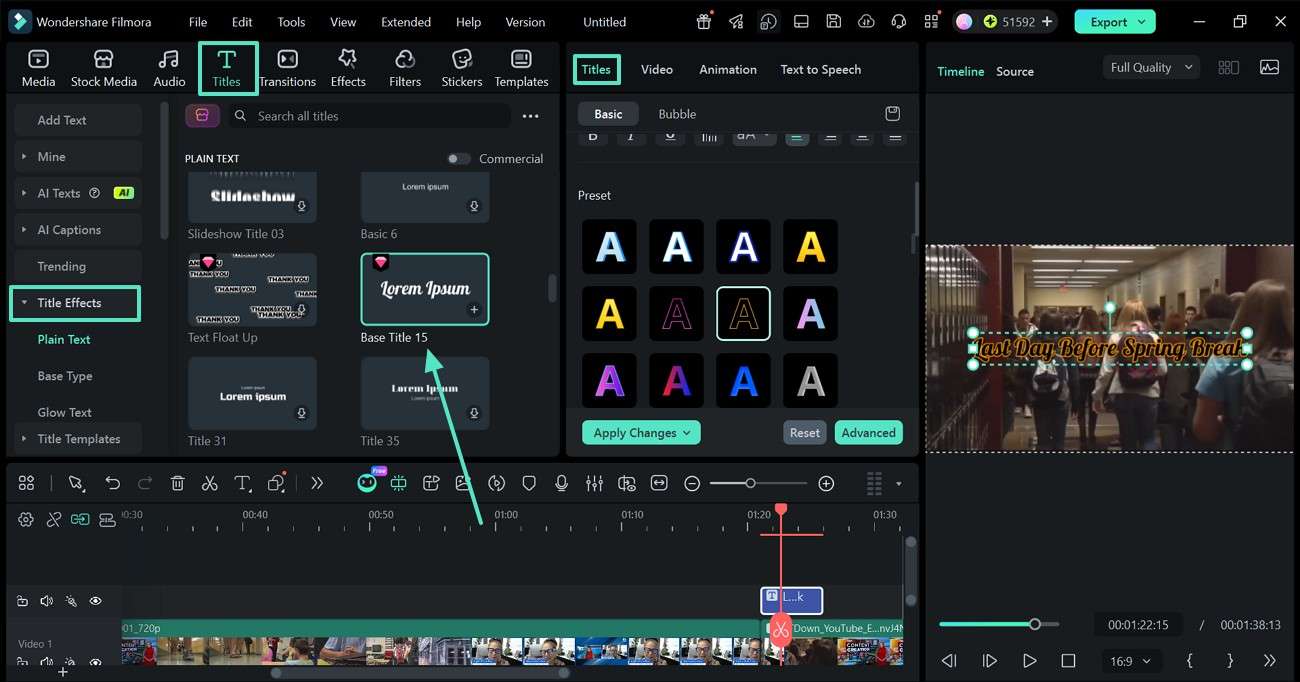This screenshot has height=682, width=1300.
Task: Open the Apply Changes dropdown
Action: [x=641, y=433]
